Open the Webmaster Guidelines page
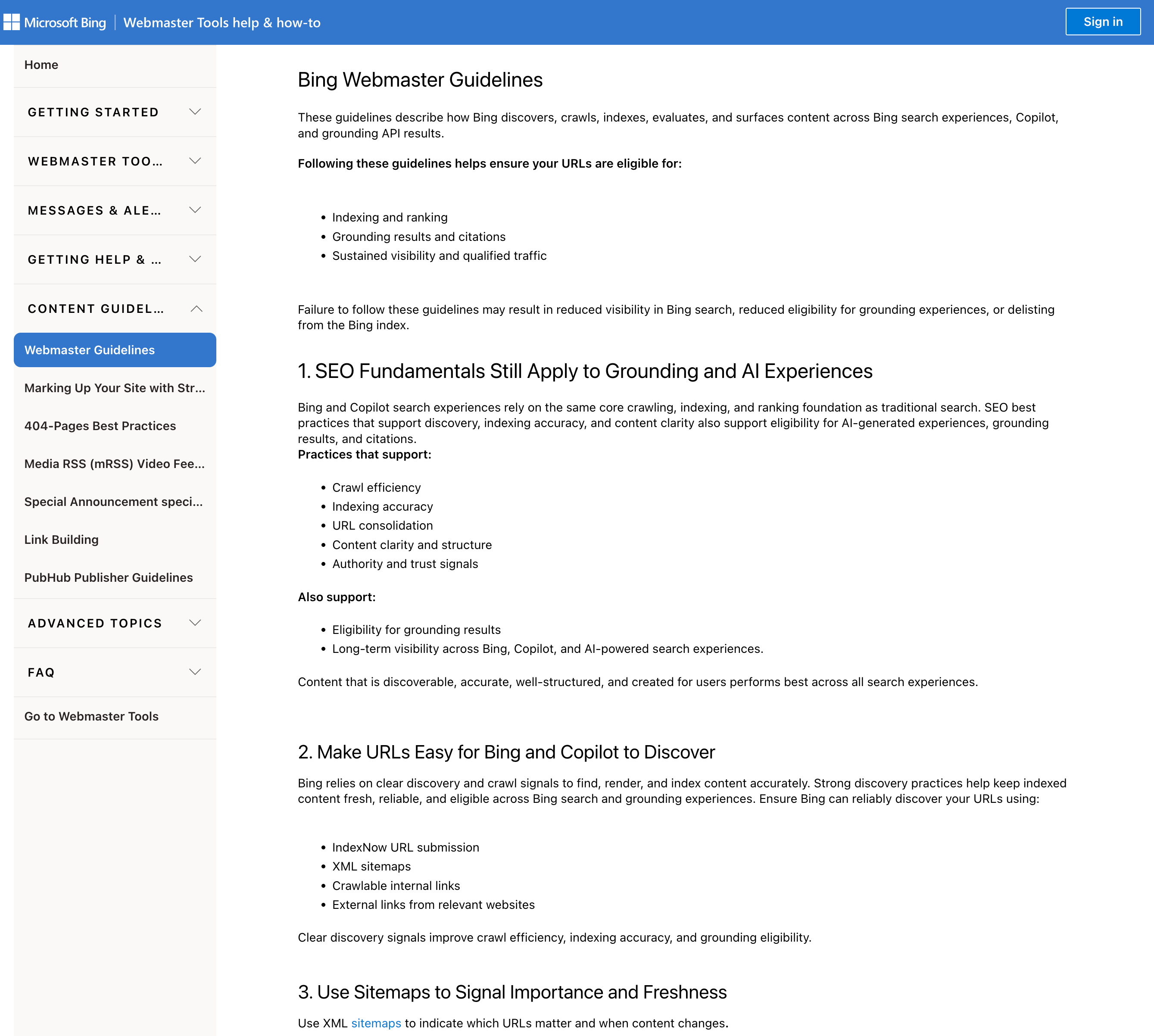1154x1036 pixels. [x=89, y=349]
